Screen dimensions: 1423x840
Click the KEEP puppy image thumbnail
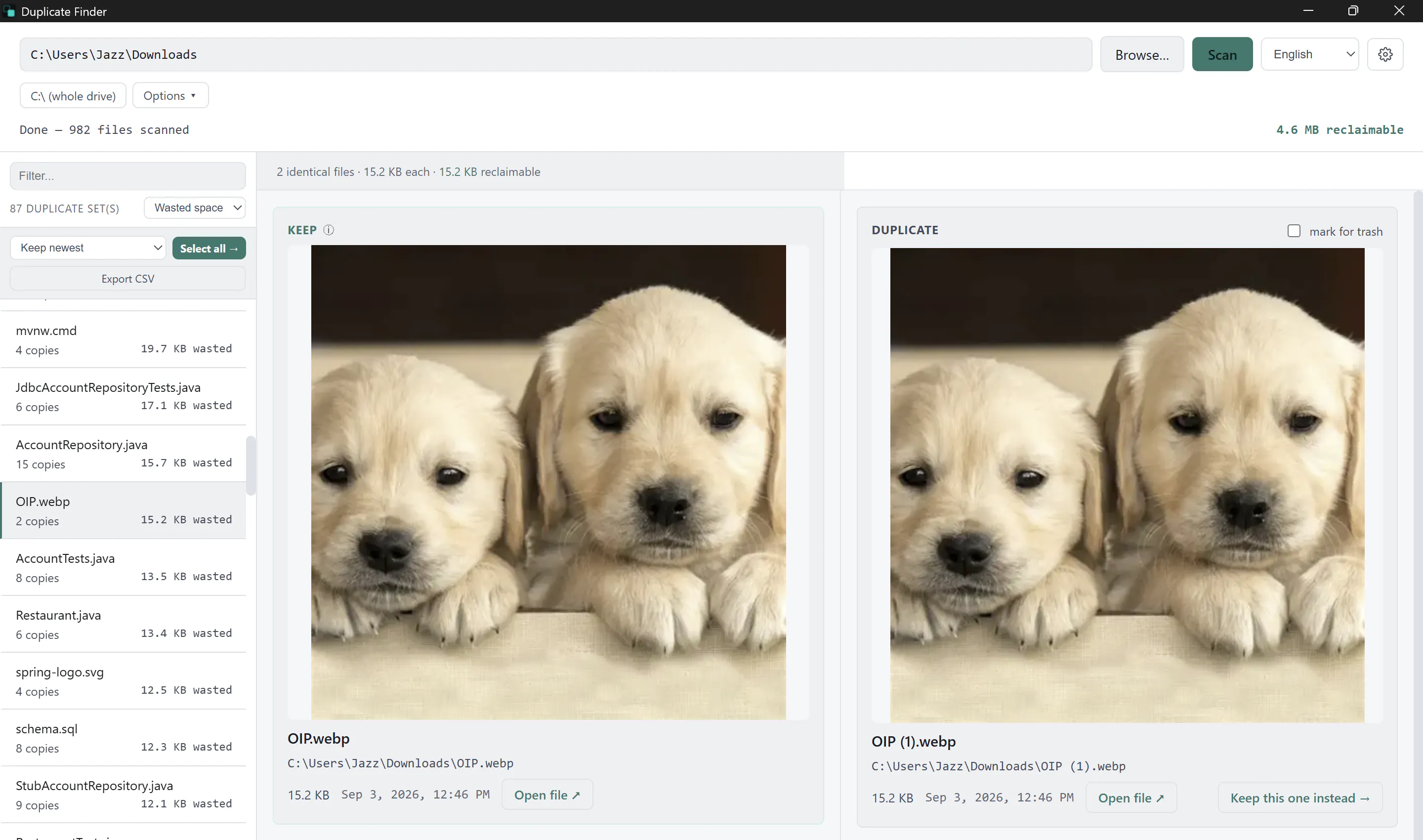548,482
